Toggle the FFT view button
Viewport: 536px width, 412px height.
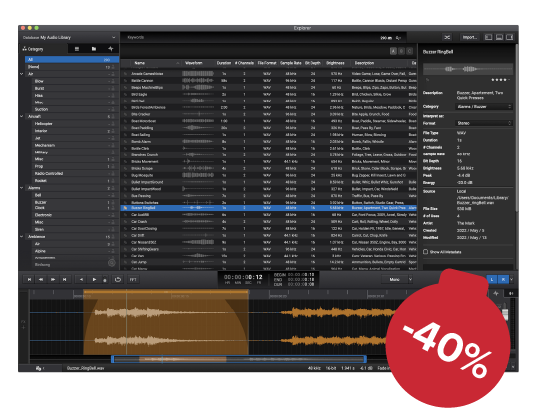click(133, 279)
